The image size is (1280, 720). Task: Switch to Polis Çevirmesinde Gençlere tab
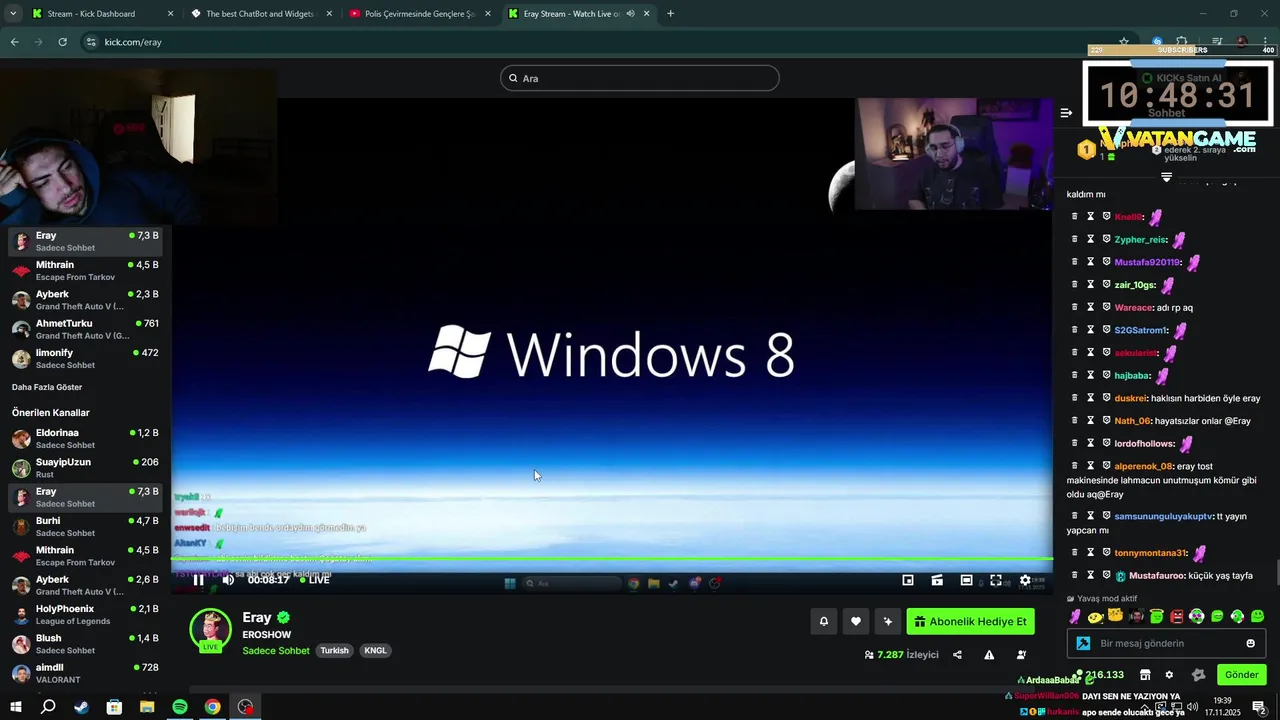pos(419,14)
